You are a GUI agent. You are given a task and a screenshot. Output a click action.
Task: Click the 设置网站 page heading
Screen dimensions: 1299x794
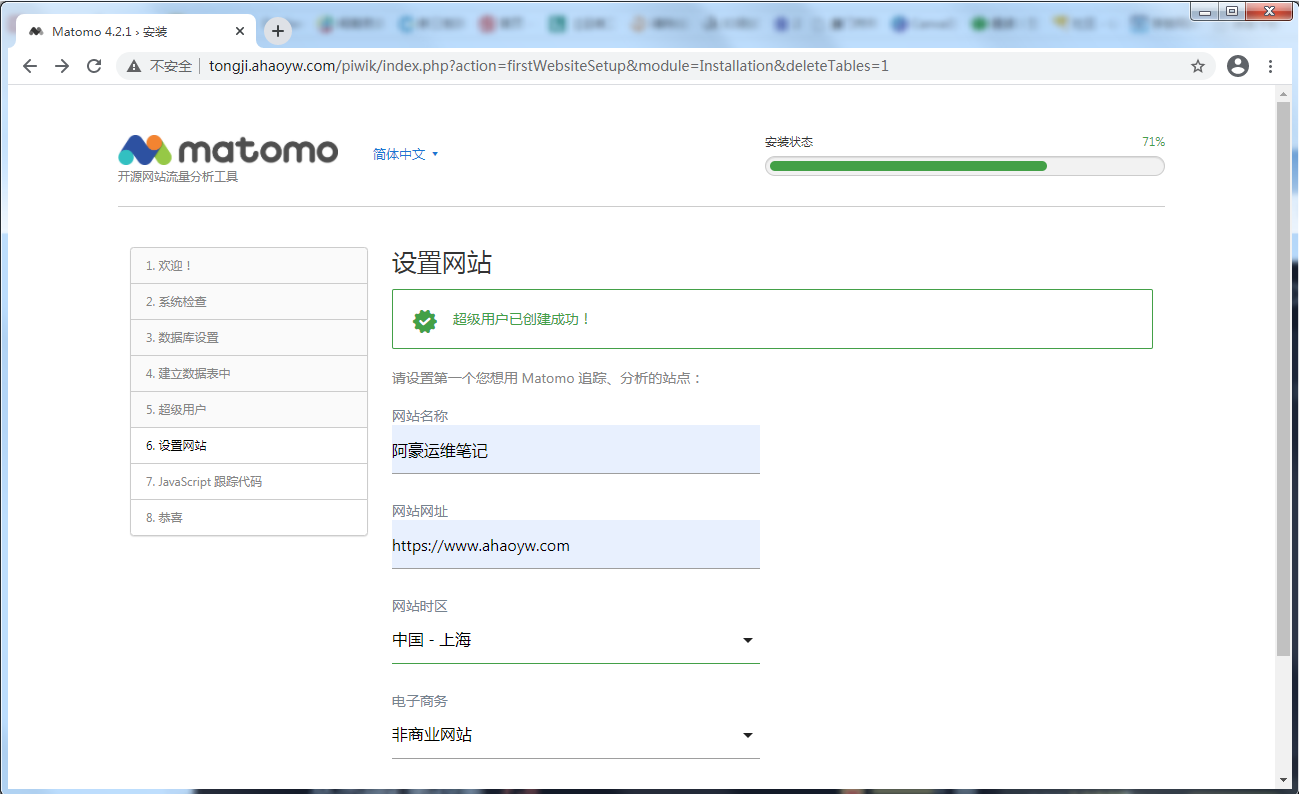pyautogui.click(x=442, y=263)
